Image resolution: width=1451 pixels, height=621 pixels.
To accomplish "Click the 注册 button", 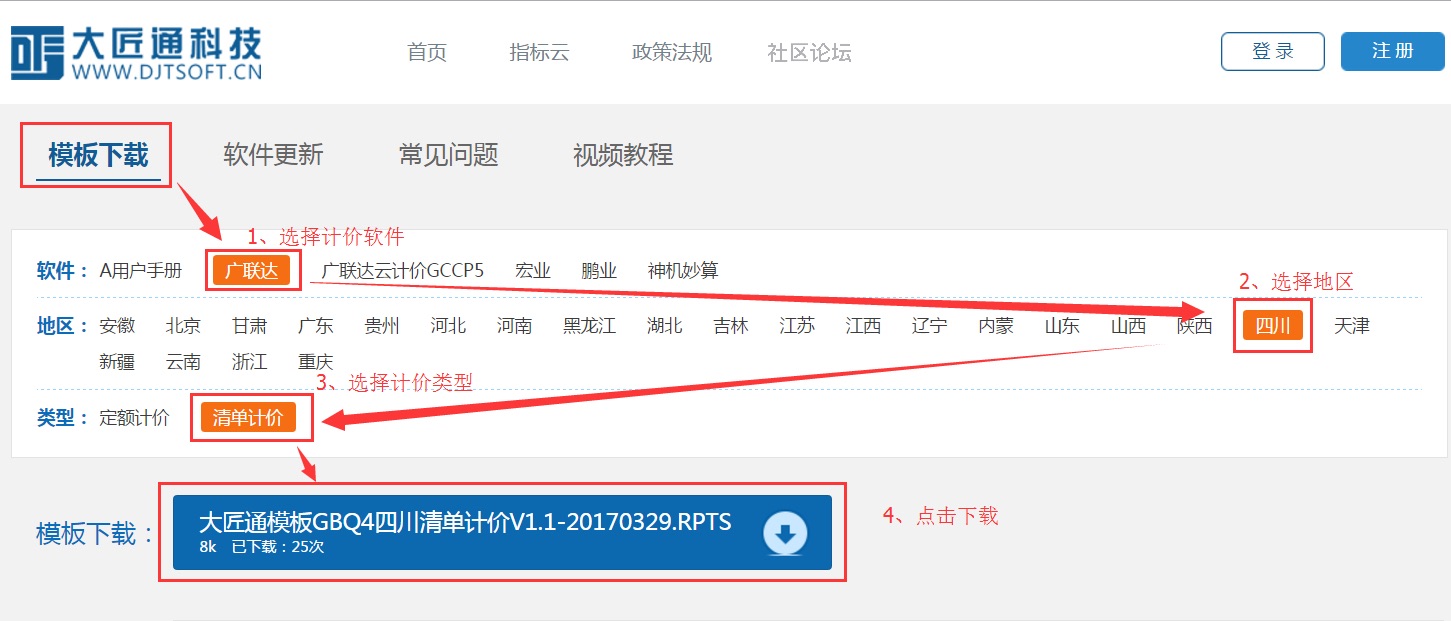I will (1393, 52).
